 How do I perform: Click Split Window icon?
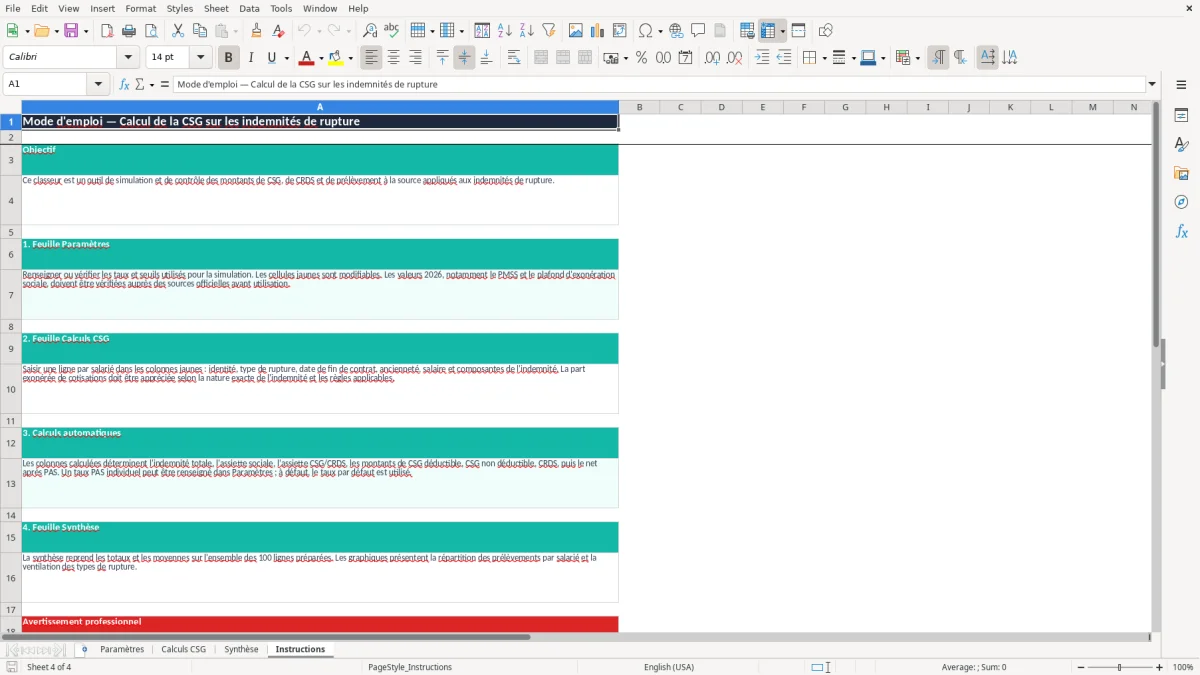tap(798, 31)
